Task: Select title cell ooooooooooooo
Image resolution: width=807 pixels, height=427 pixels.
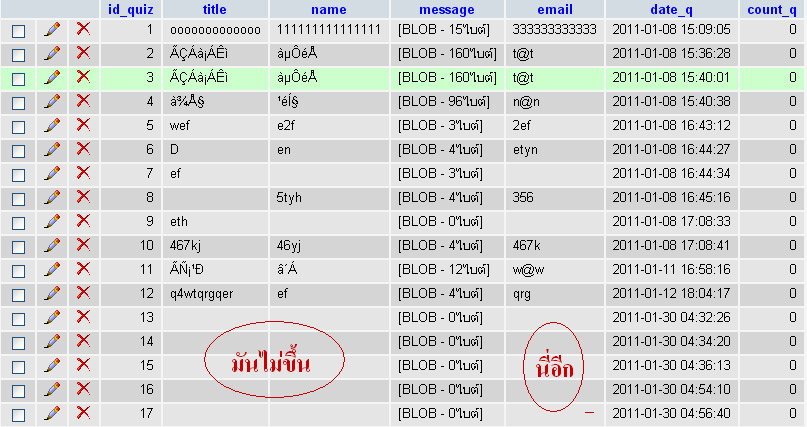Action: [x=215, y=30]
